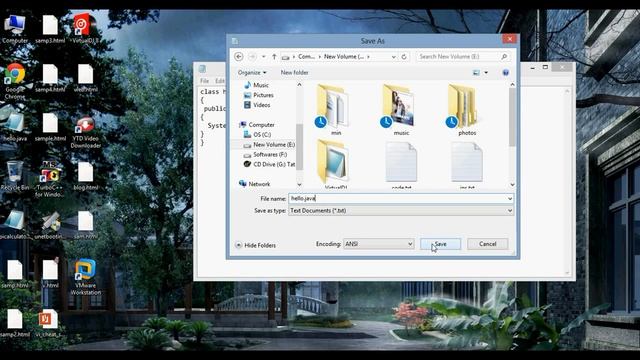
Task: Change view with the view icon
Action: coord(476,73)
